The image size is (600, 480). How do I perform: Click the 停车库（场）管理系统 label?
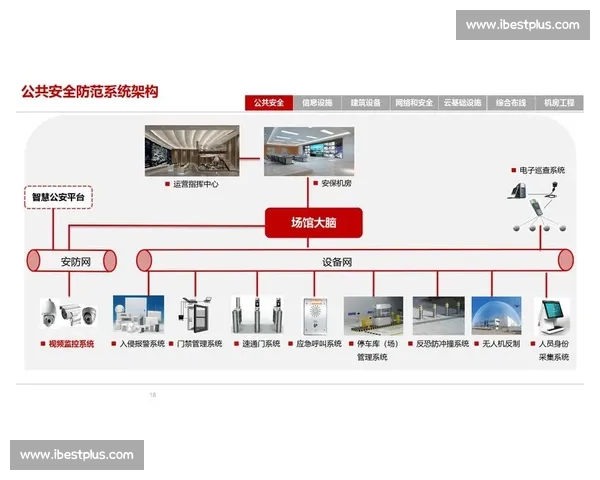pos(378,350)
